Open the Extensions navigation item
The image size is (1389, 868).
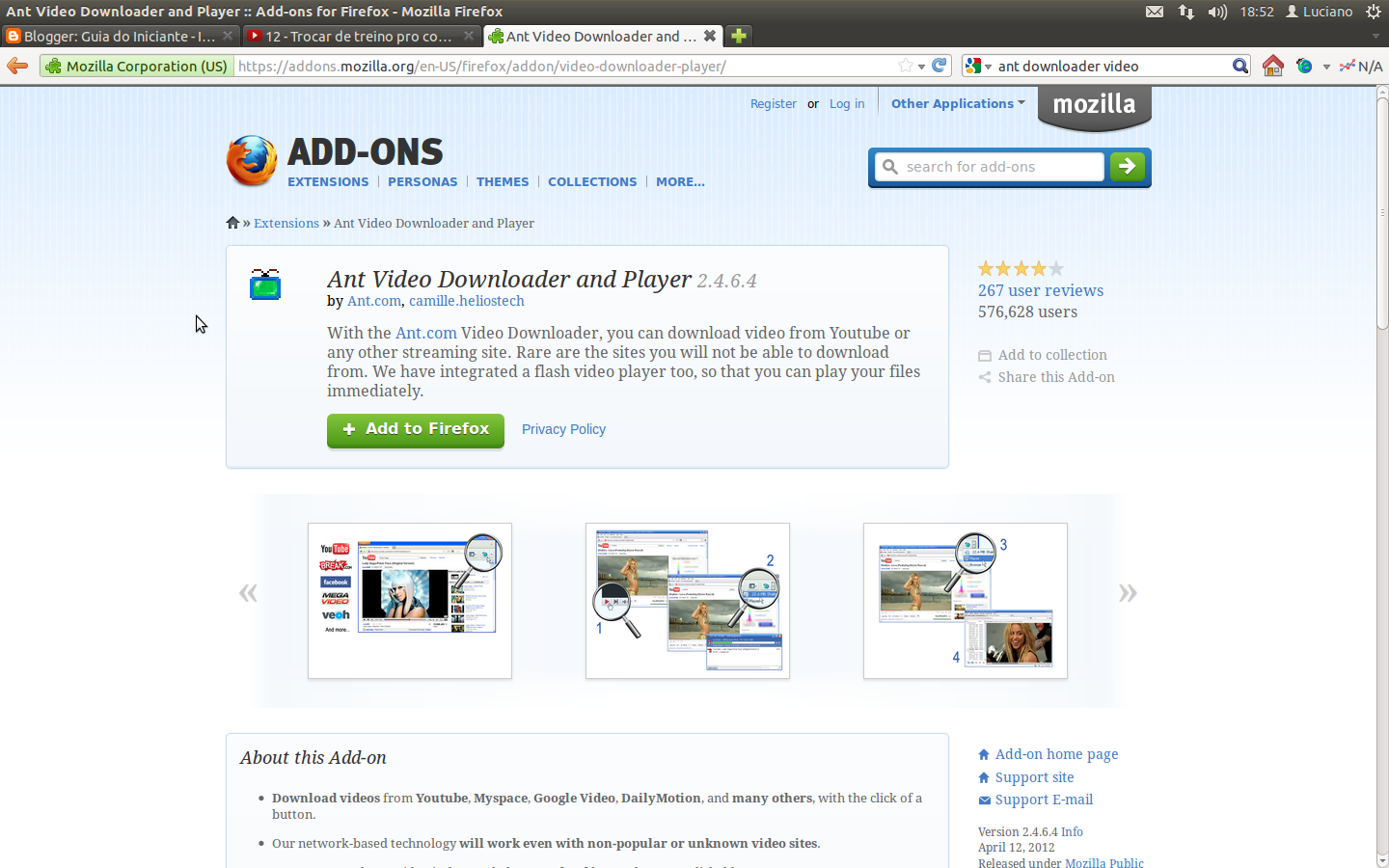(328, 181)
